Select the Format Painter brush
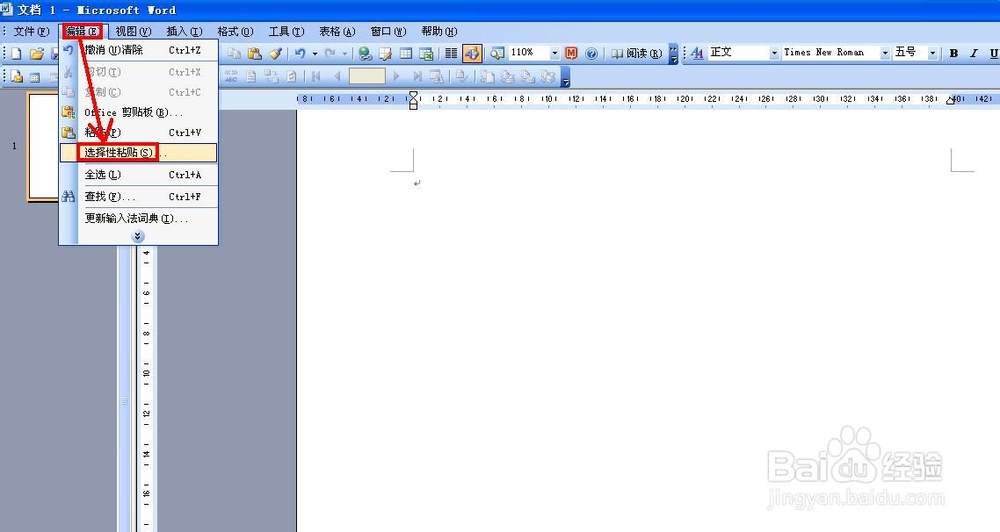 pyautogui.click(x=275, y=54)
